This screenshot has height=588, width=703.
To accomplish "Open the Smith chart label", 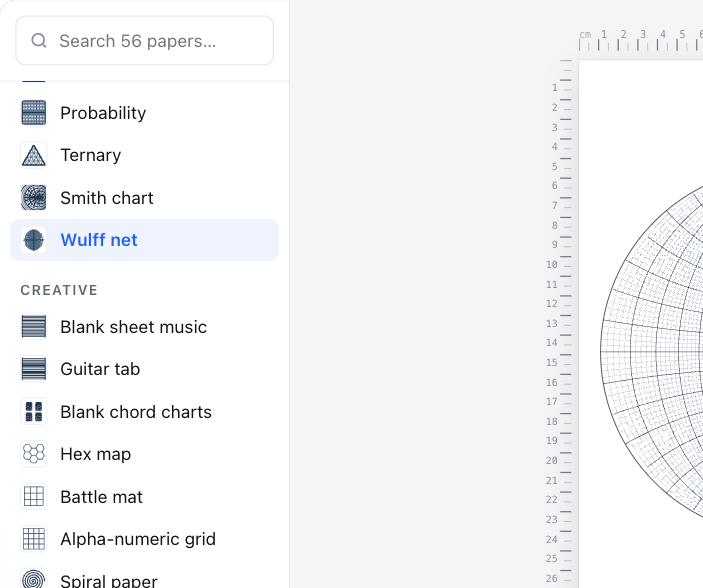I will (x=107, y=198).
